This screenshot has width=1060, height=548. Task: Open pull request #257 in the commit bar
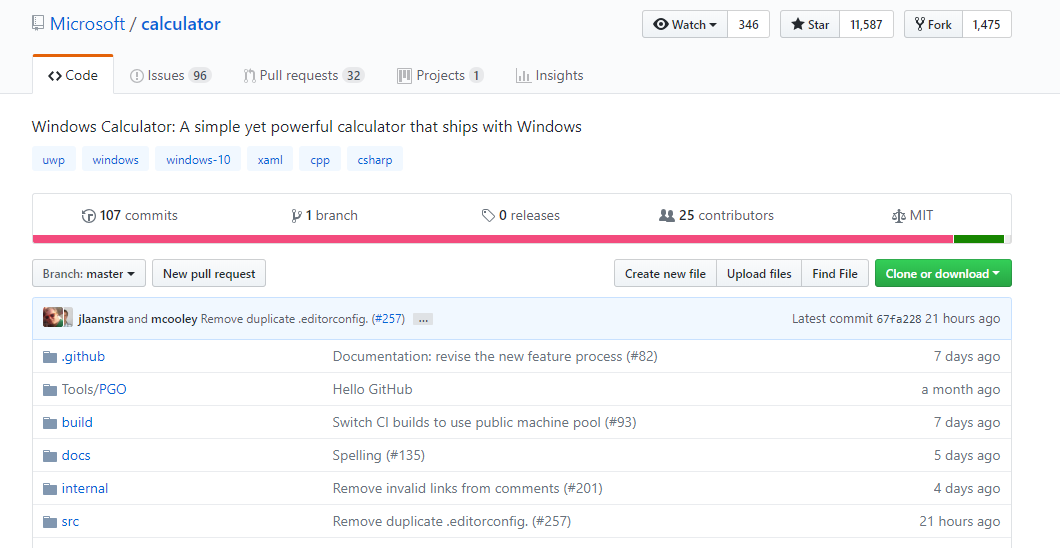389,319
